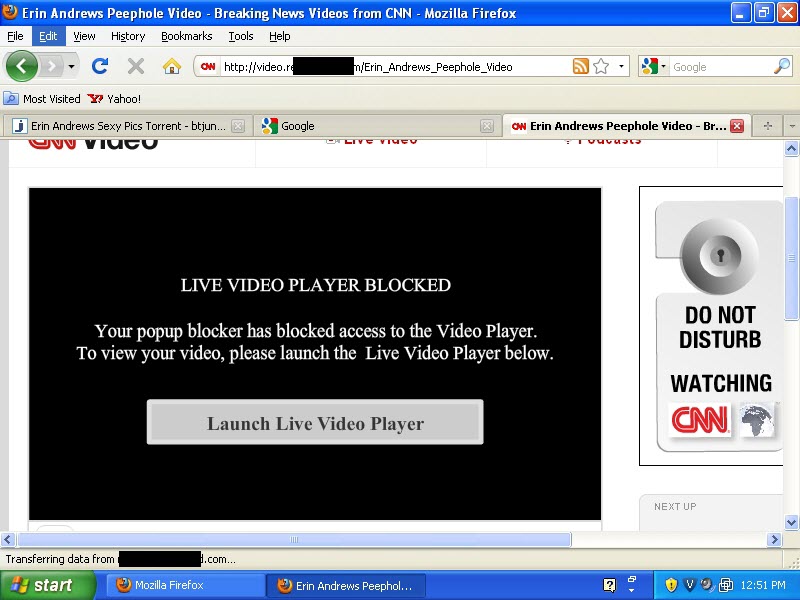
Task: Click the red CNN logo in the ad
Action: tap(699, 419)
